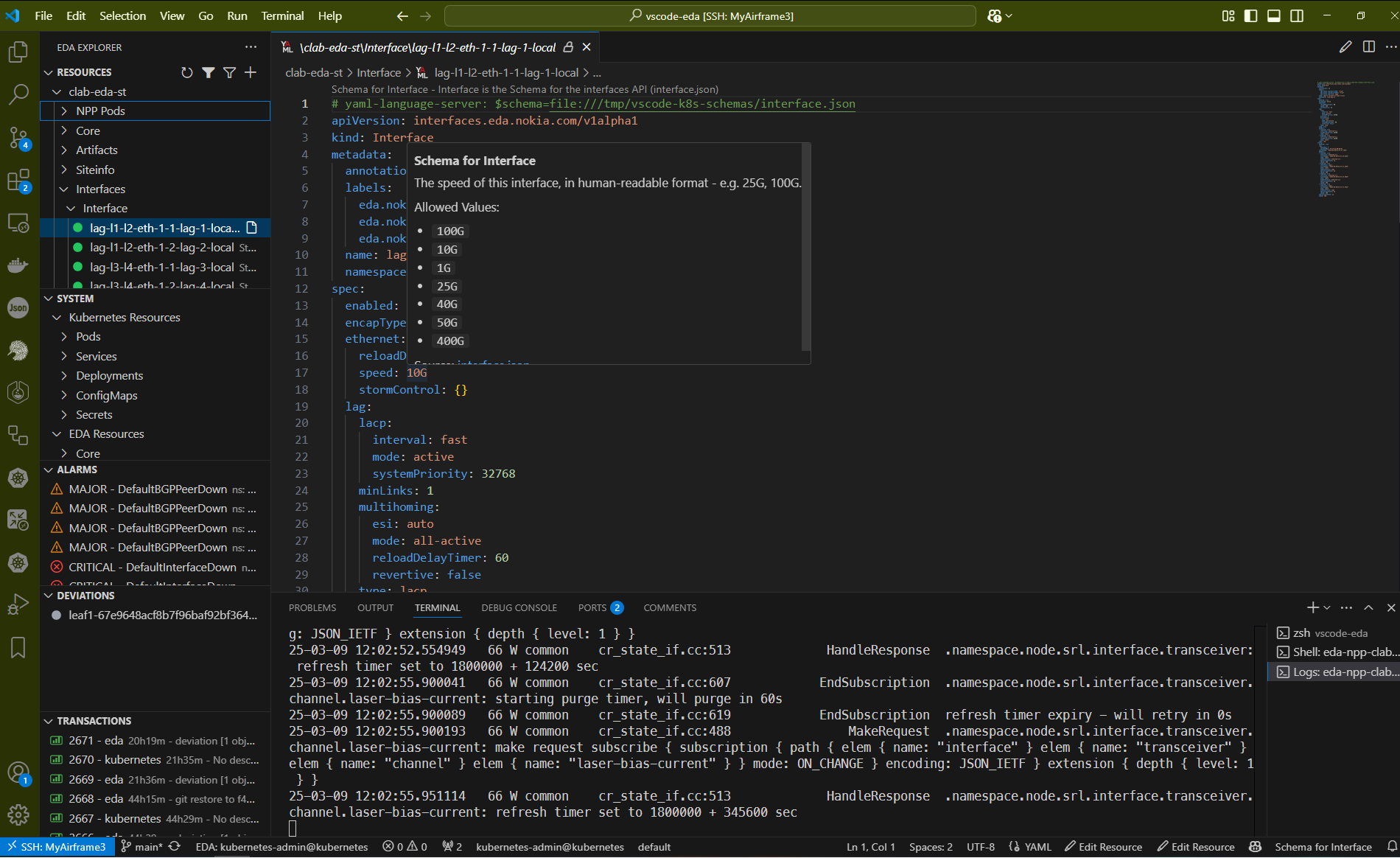Maximize the terminal panel size
The height and width of the screenshot is (858, 1400).
pos(1368,607)
